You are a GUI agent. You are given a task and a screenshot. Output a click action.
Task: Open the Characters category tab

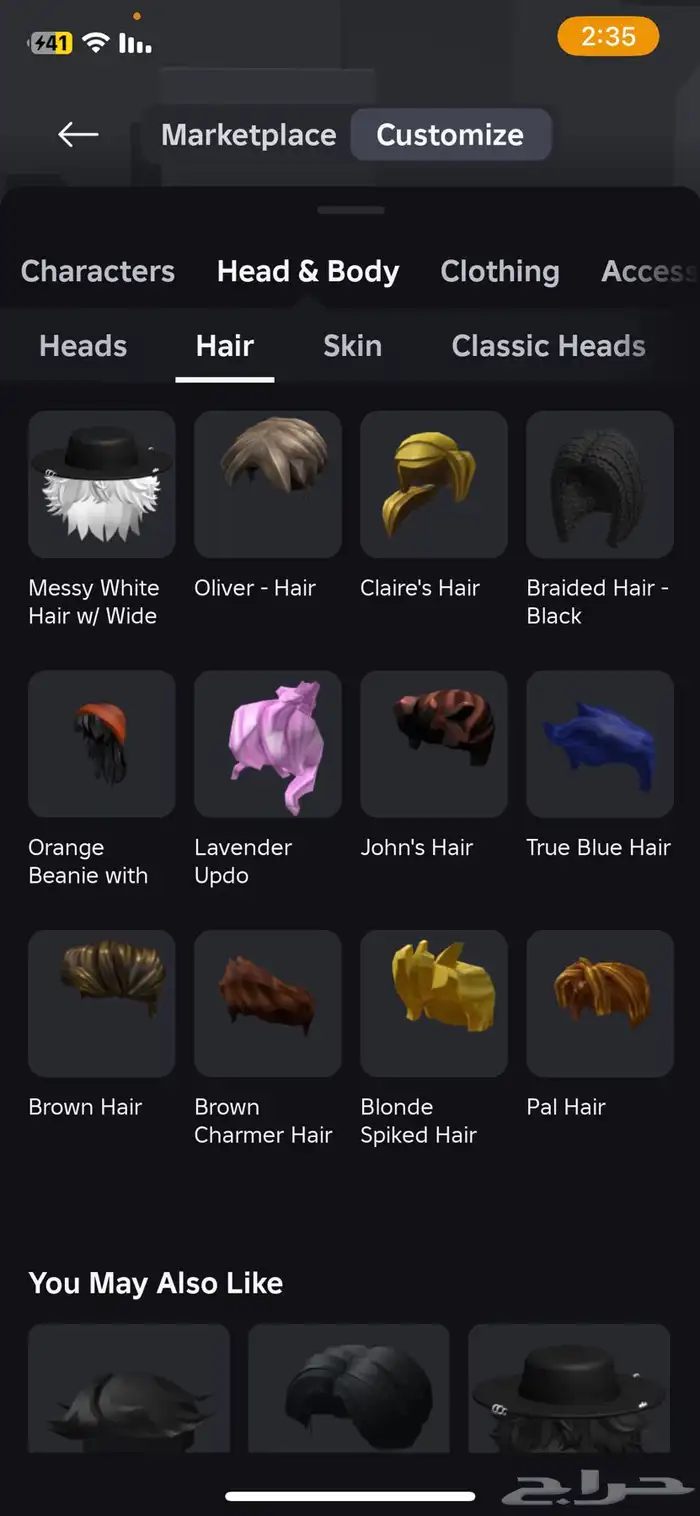pos(98,271)
